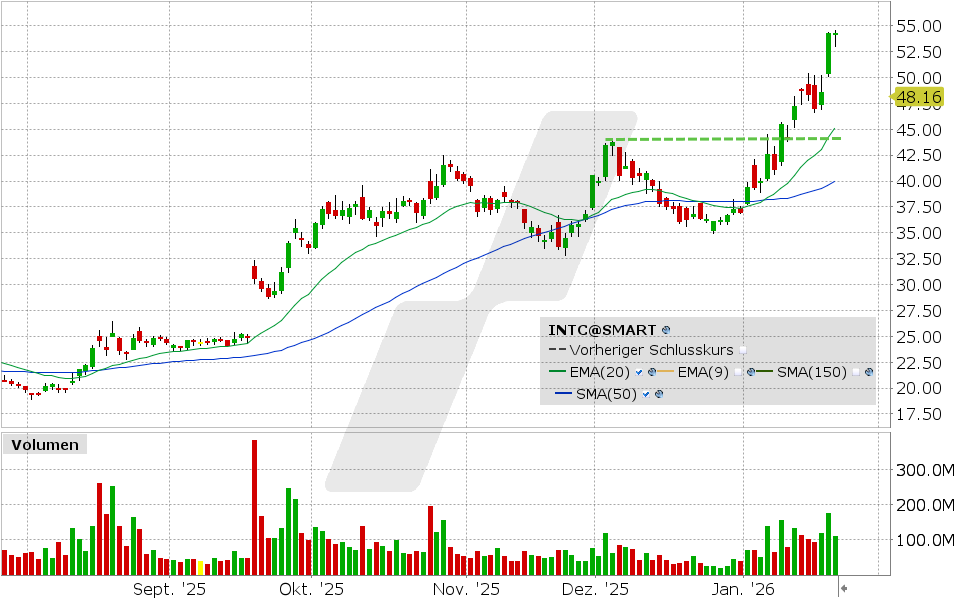The width and height of the screenshot is (960, 600).
Task: Uncheck the EMA(20) indicator checkbox
Action: coord(639,371)
